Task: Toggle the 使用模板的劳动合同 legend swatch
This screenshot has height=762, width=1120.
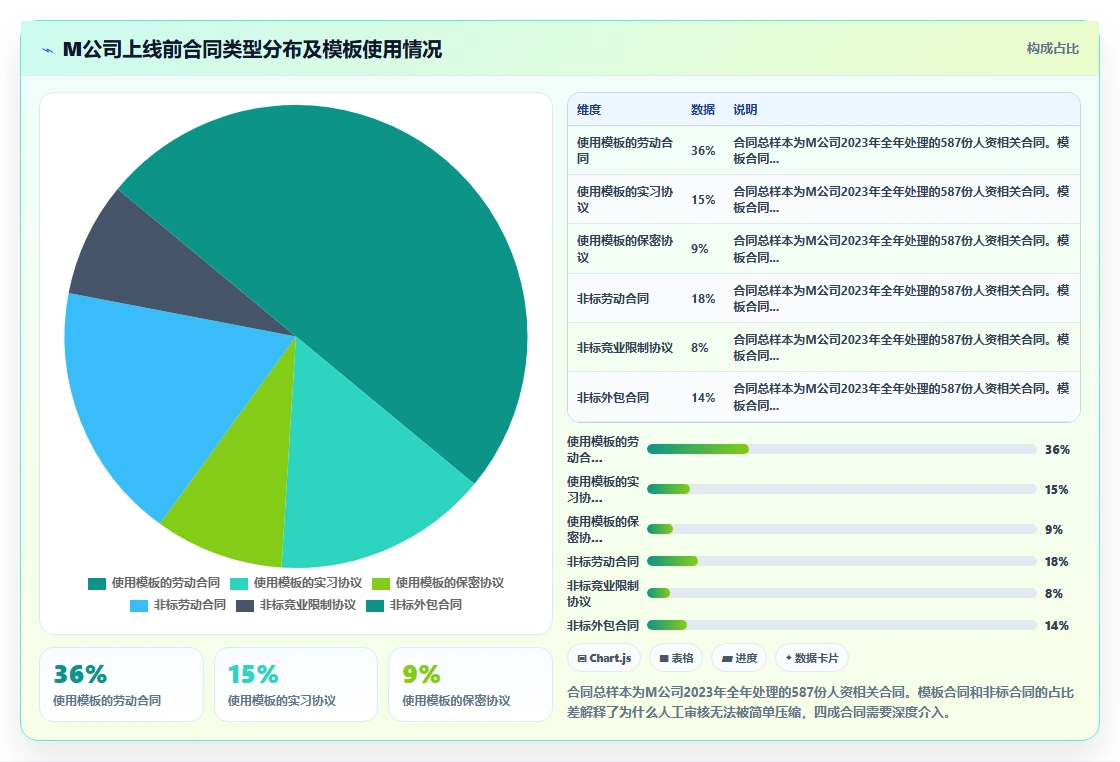Action: tap(96, 583)
